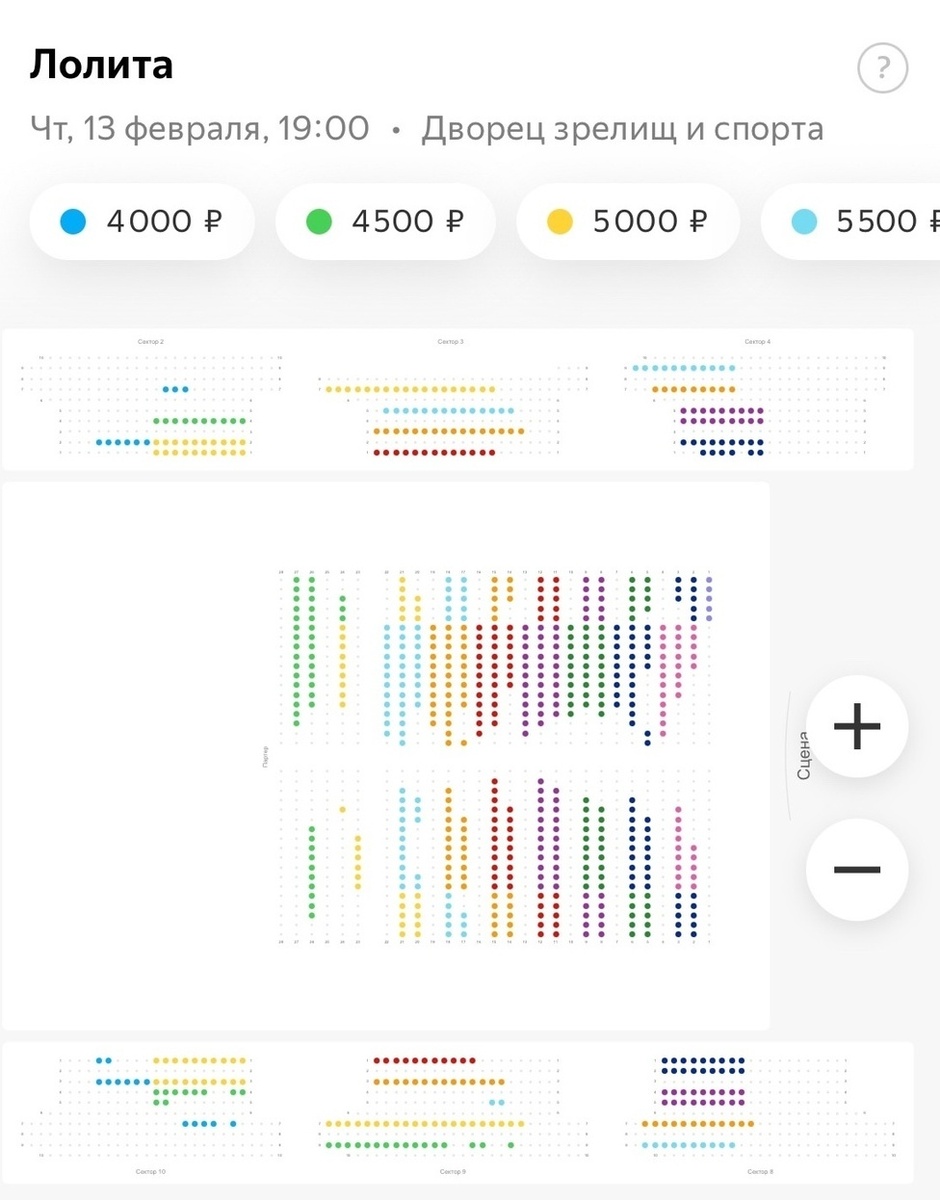Viewport: 940px width, 1200px height.
Task: Select the Сектор 4 label
Action: point(757,342)
